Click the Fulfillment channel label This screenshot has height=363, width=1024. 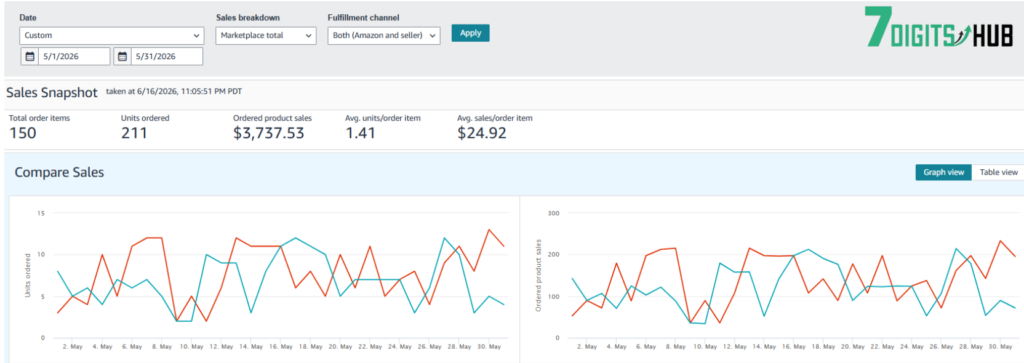363,18
